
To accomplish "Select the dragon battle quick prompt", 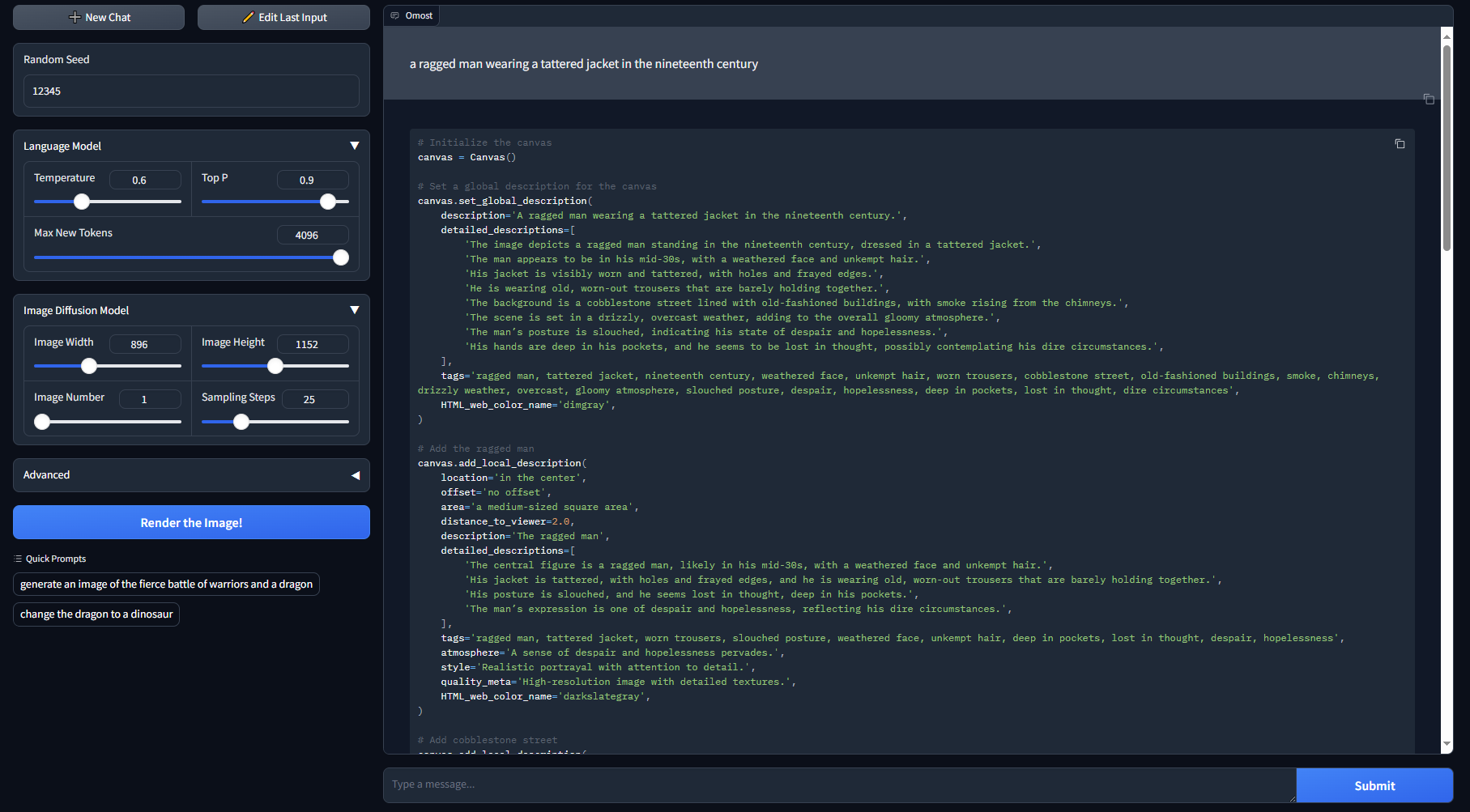I will (x=166, y=584).
